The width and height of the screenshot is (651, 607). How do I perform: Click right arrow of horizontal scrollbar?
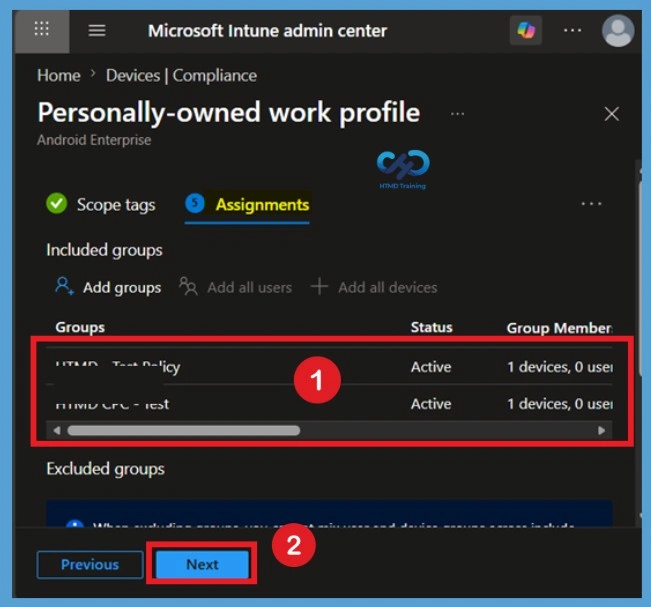click(601, 431)
